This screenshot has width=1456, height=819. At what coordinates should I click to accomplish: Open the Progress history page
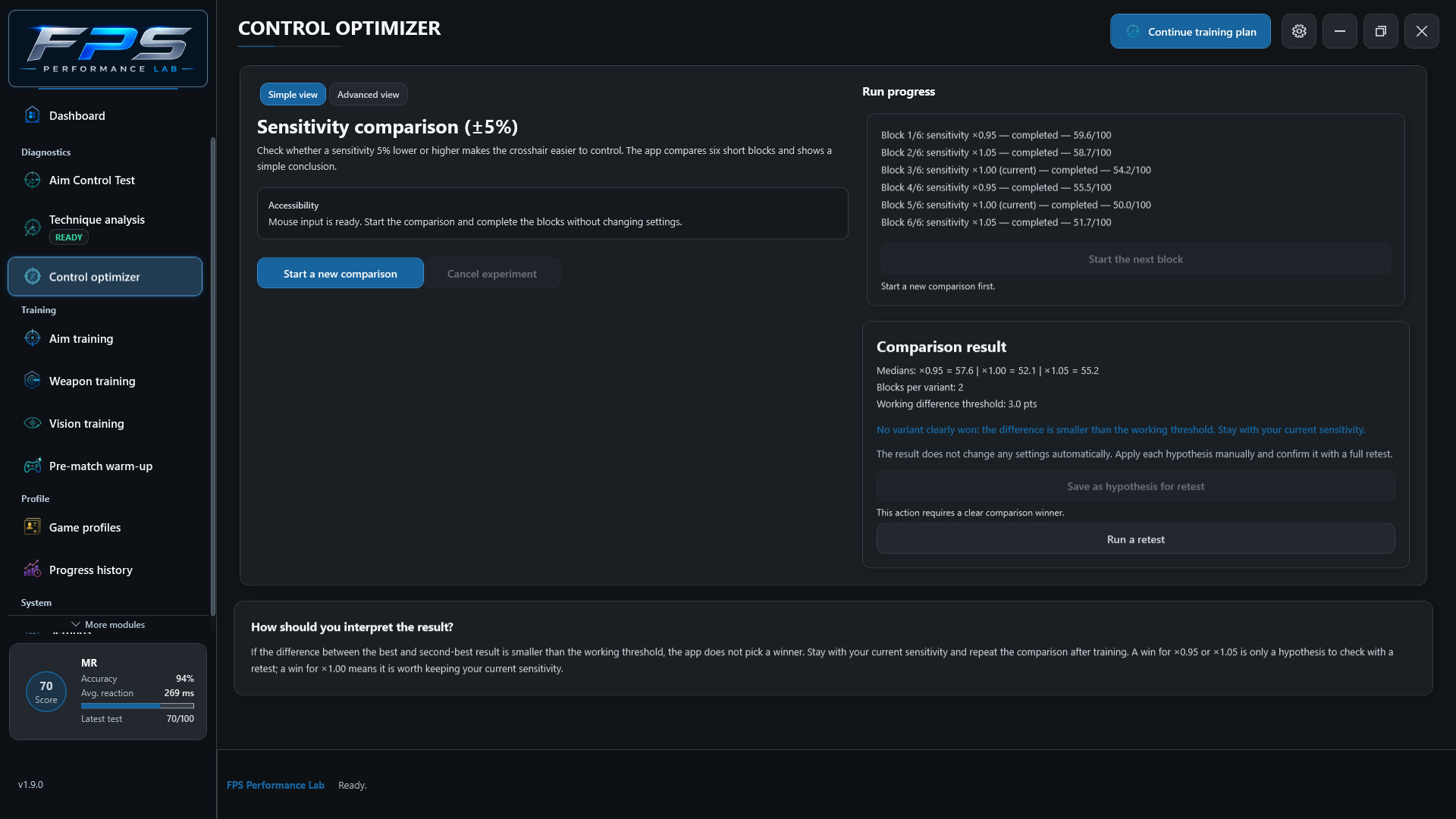point(105,570)
